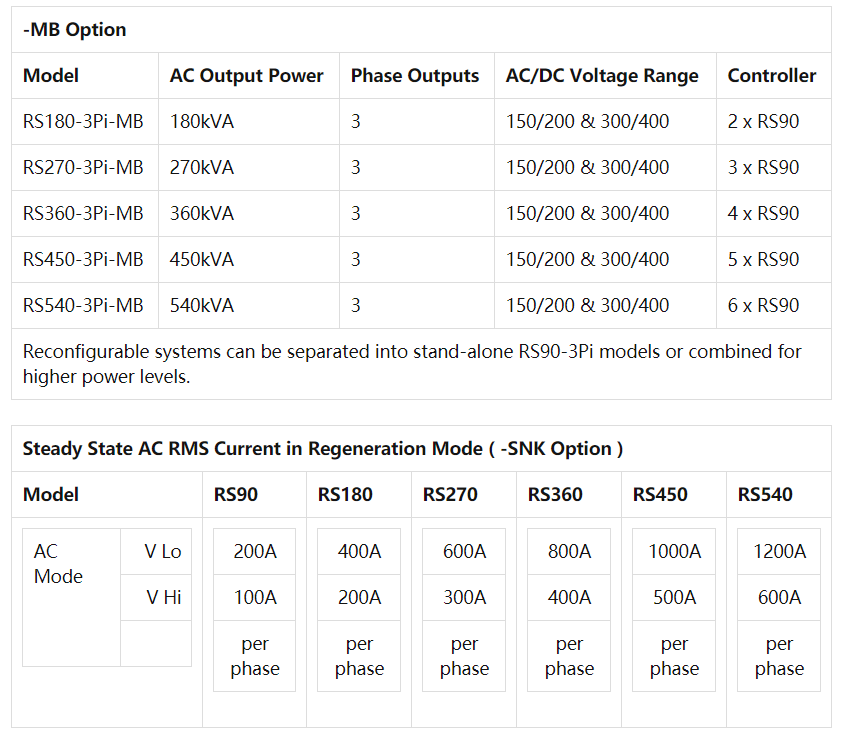Select the 1200A current value
This screenshot has height=742, width=854.
tap(779, 552)
